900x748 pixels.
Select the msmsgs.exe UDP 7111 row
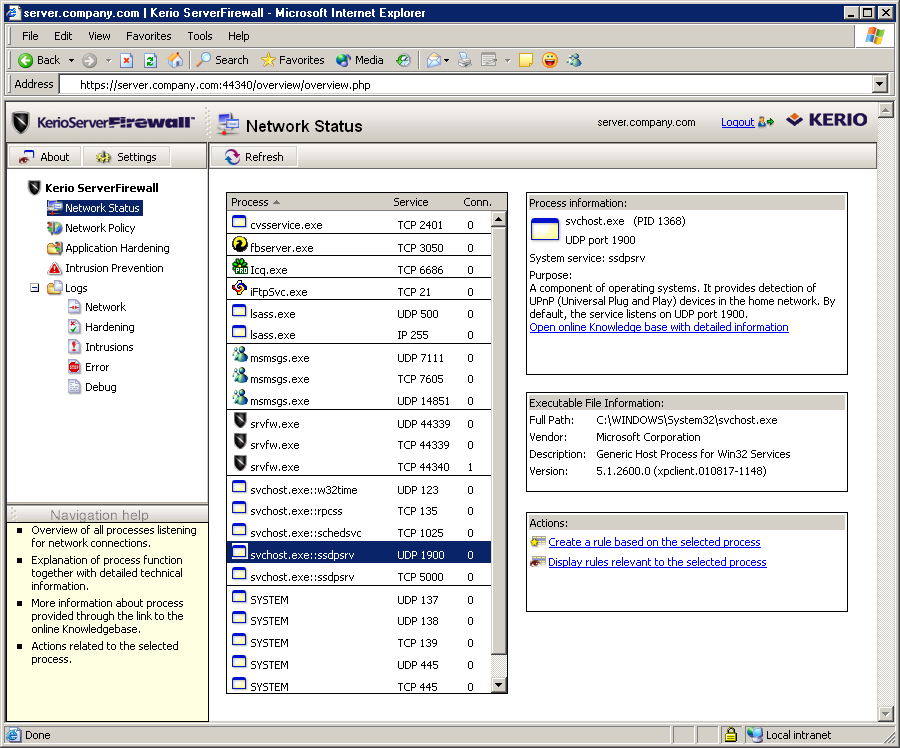tap(359, 358)
